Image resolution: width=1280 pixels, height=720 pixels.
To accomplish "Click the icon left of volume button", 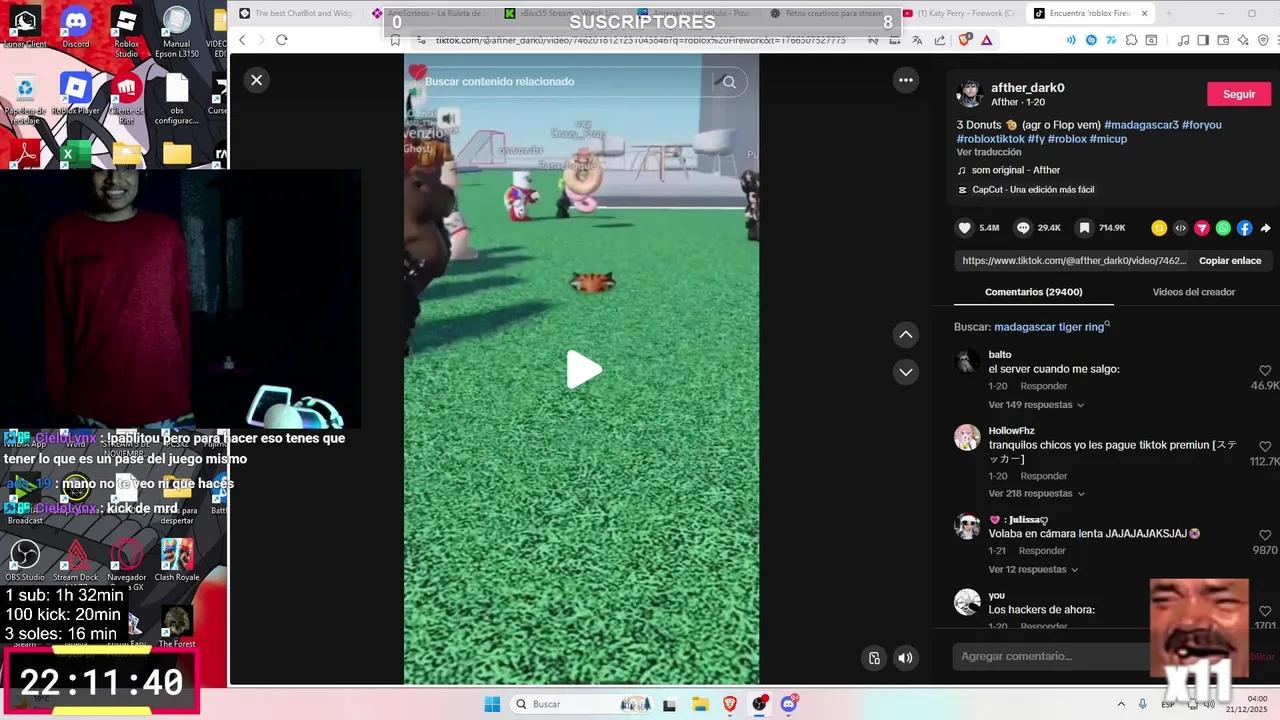I will (x=874, y=658).
